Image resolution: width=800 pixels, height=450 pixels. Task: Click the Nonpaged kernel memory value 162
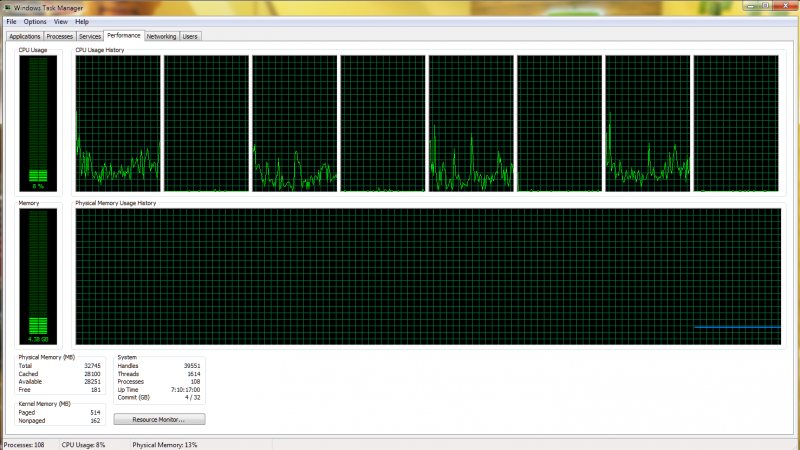coord(95,421)
